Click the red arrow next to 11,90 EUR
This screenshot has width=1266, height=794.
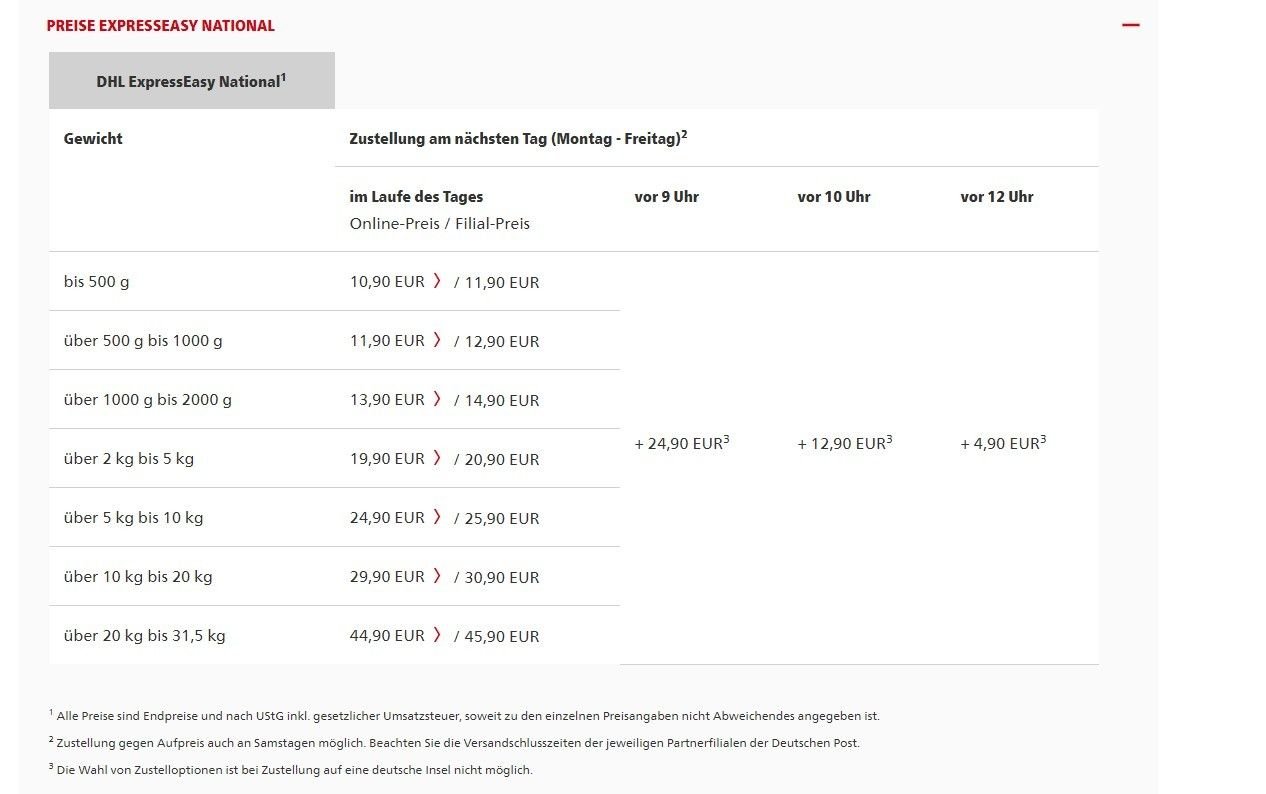(437, 340)
